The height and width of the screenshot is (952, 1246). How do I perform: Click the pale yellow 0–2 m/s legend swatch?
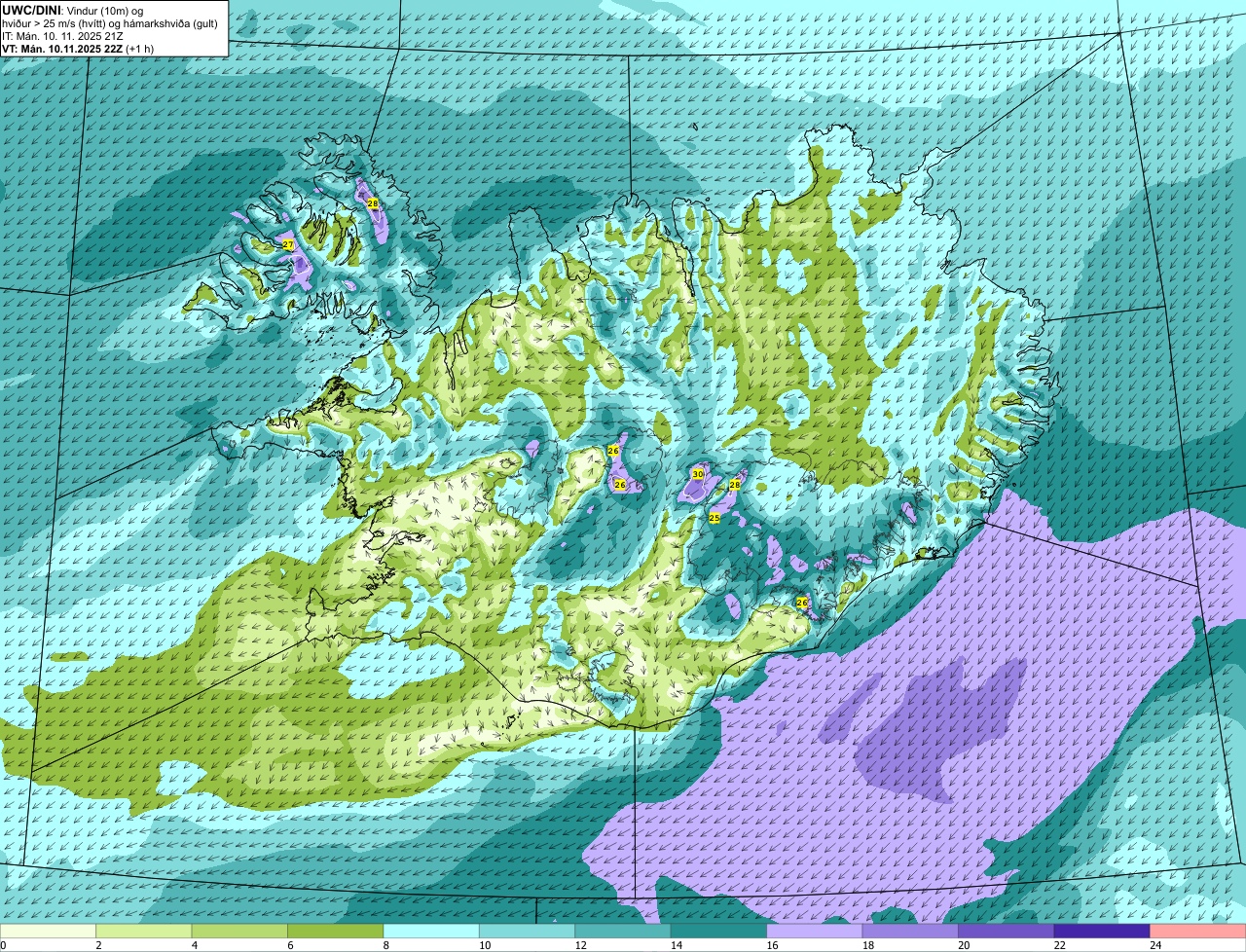(x=48, y=931)
